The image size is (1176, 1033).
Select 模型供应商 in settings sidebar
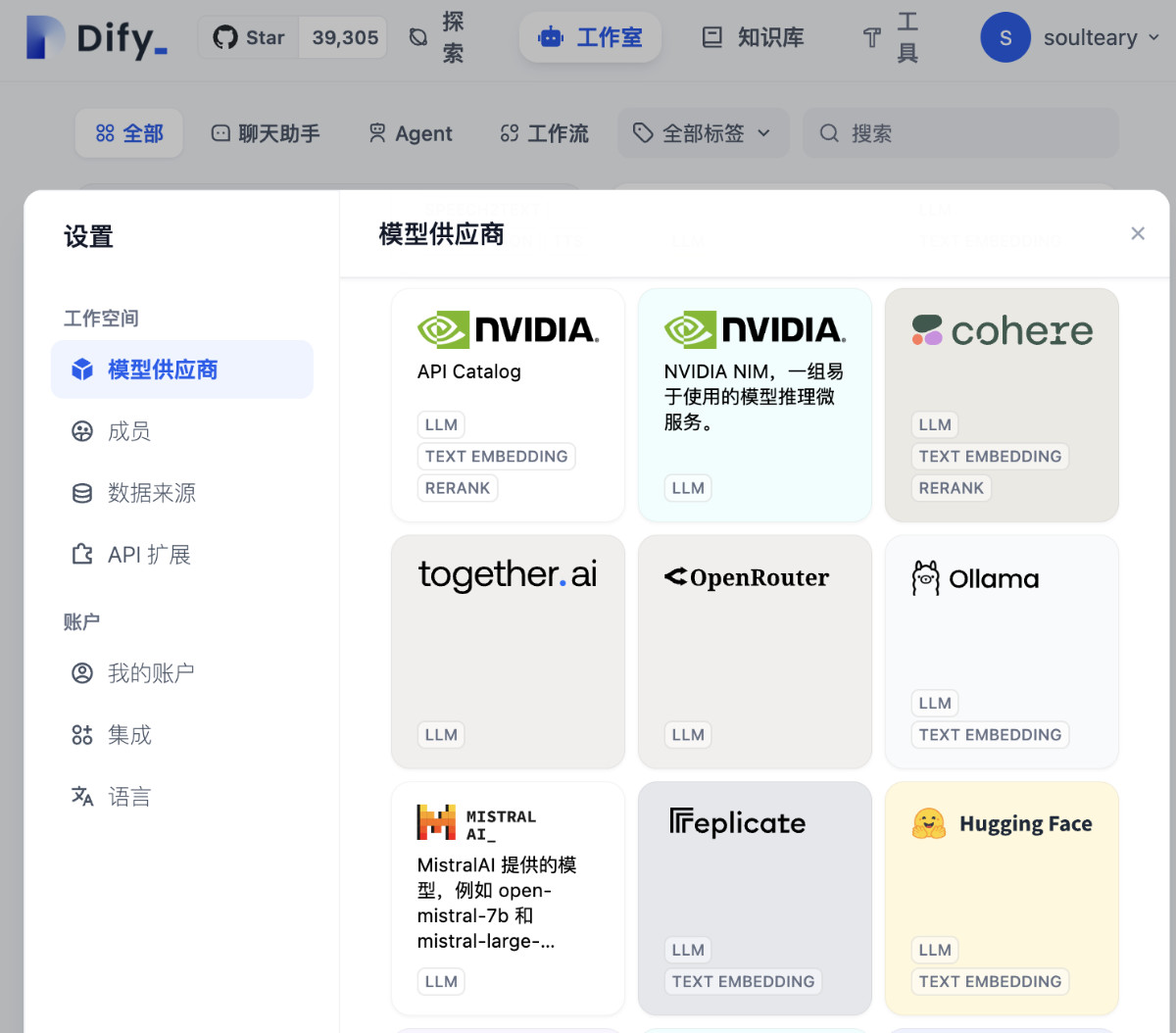click(182, 369)
